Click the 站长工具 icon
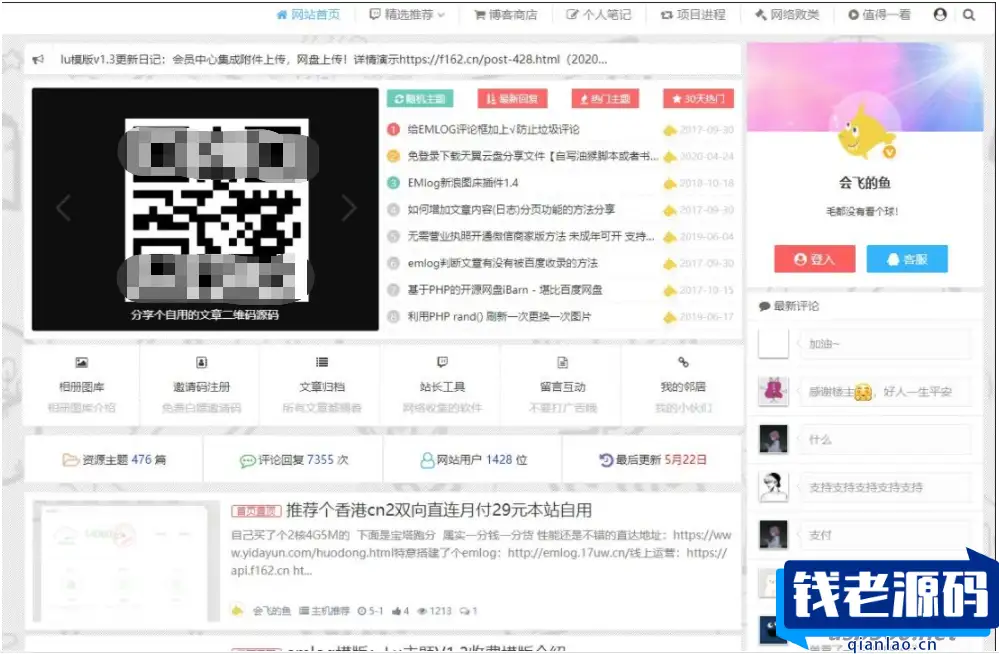 442,363
